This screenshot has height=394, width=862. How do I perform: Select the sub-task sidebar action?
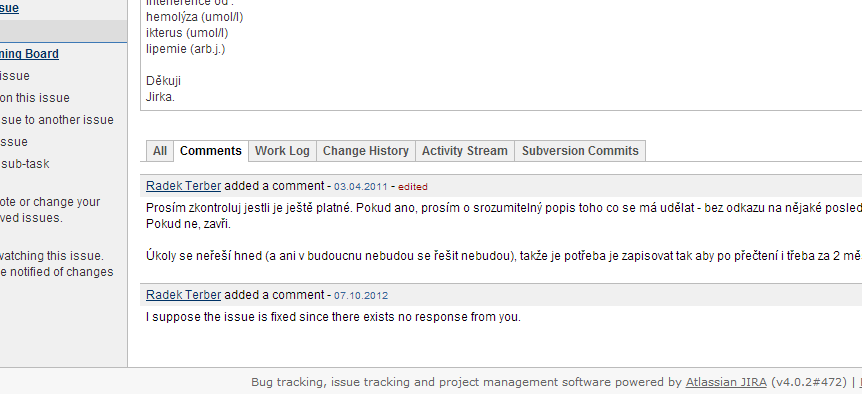coord(25,164)
